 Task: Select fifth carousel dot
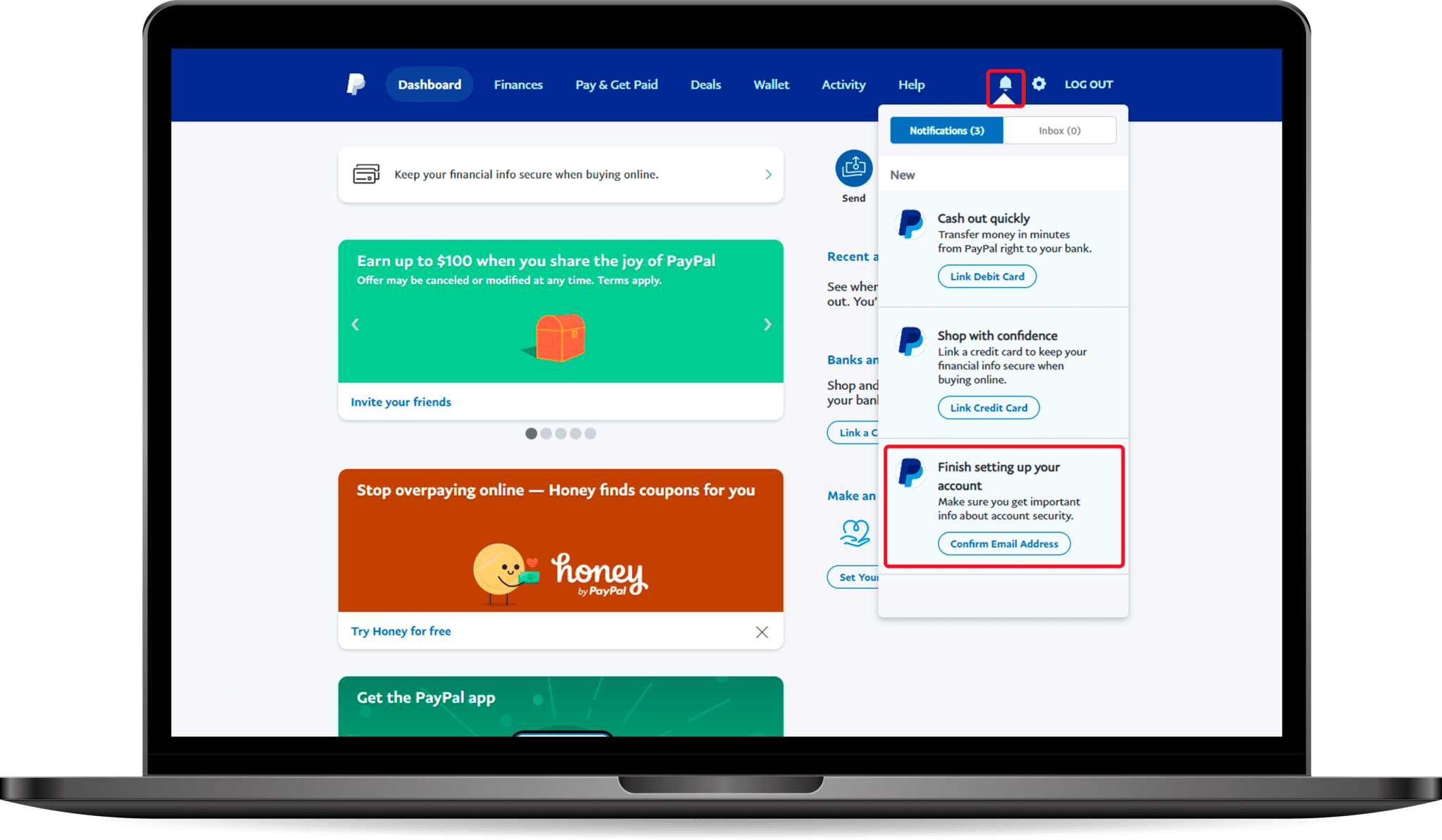click(x=590, y=434)
